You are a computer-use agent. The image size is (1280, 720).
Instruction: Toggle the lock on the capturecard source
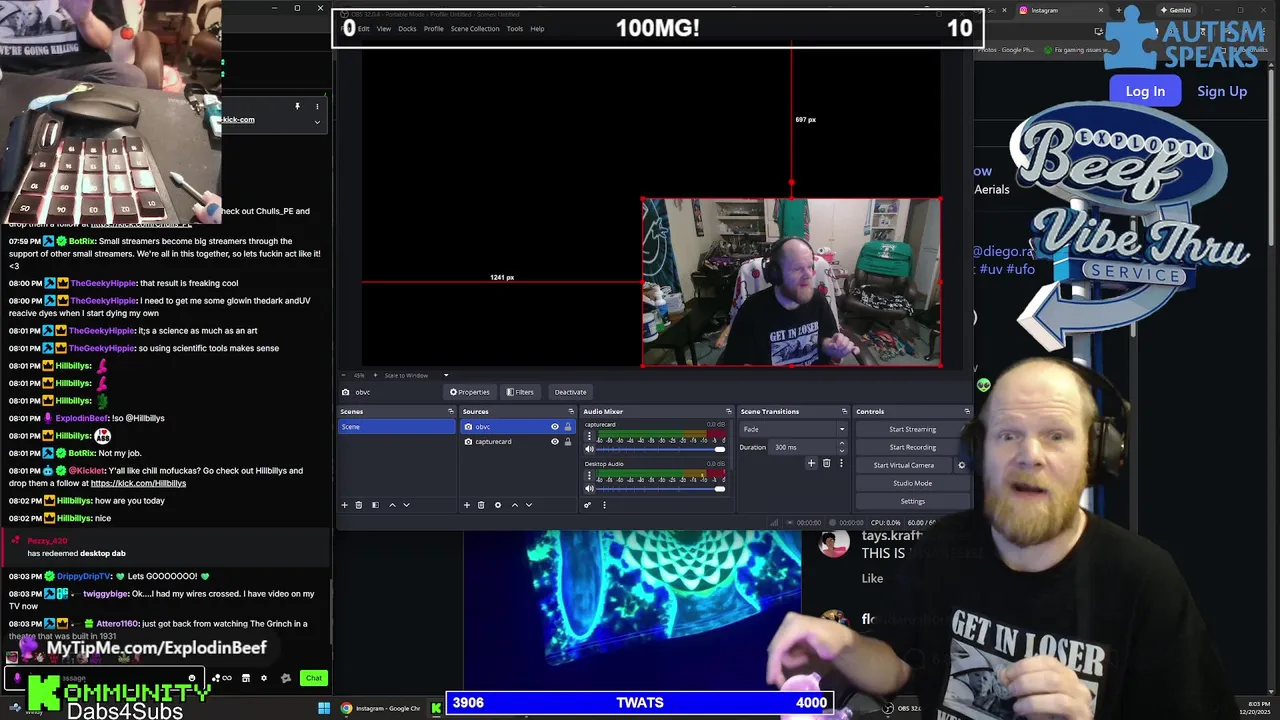568,441
